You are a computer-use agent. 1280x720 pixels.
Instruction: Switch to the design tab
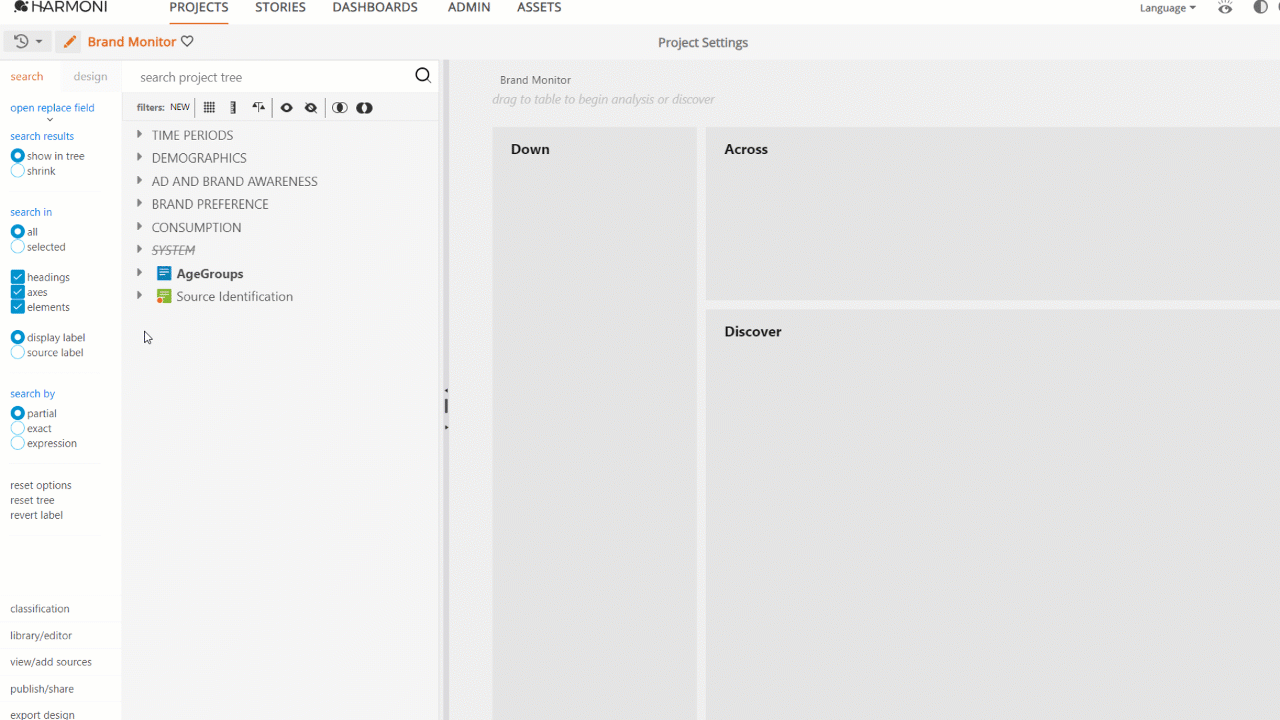tap(90, 76)
